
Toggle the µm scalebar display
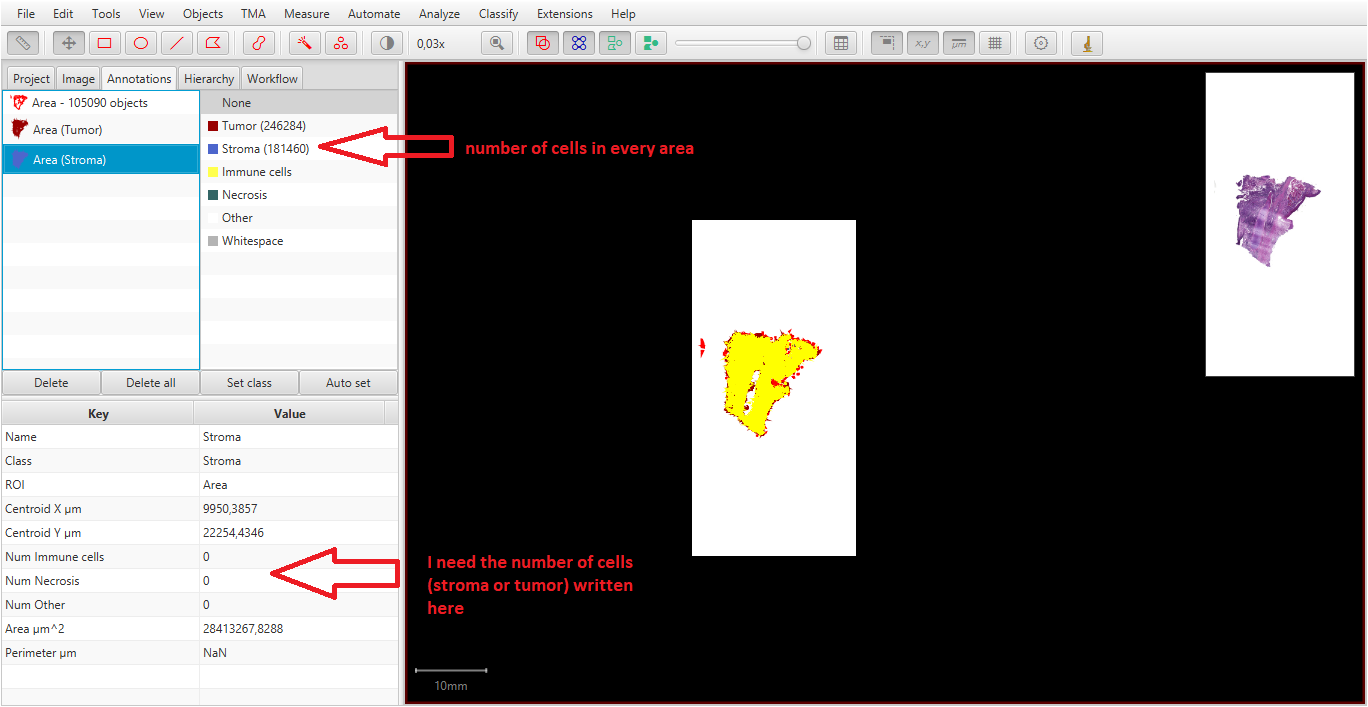click(959, 43)
